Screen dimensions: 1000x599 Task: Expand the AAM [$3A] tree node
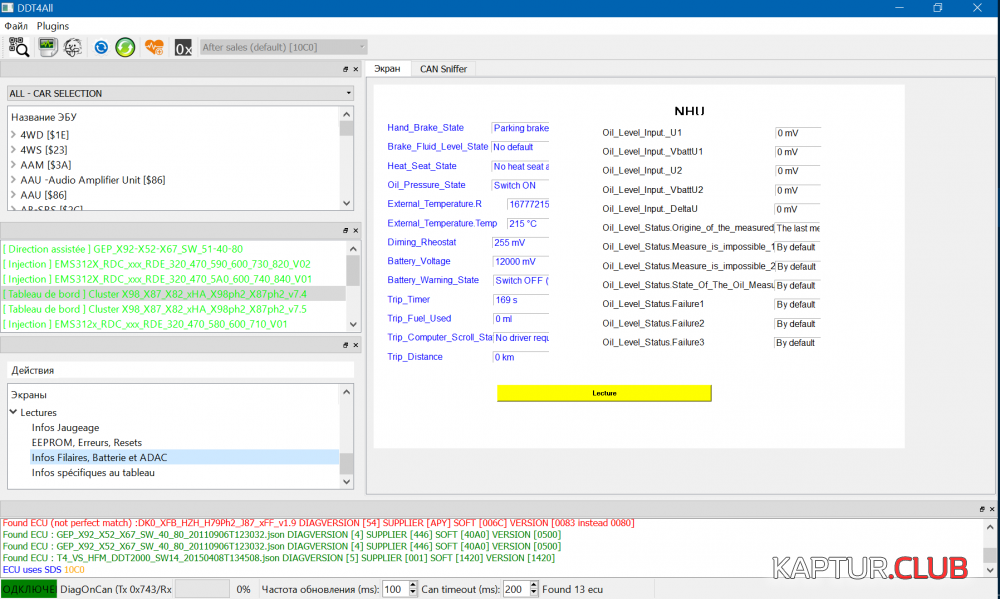click(13, 165)
